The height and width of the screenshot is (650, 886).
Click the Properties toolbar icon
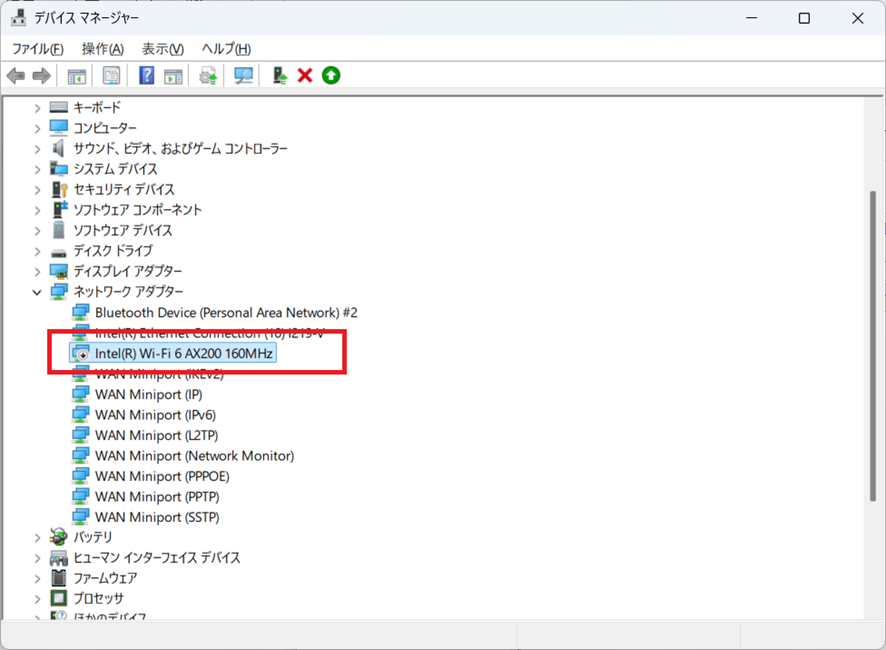click(x=111, y=76)
